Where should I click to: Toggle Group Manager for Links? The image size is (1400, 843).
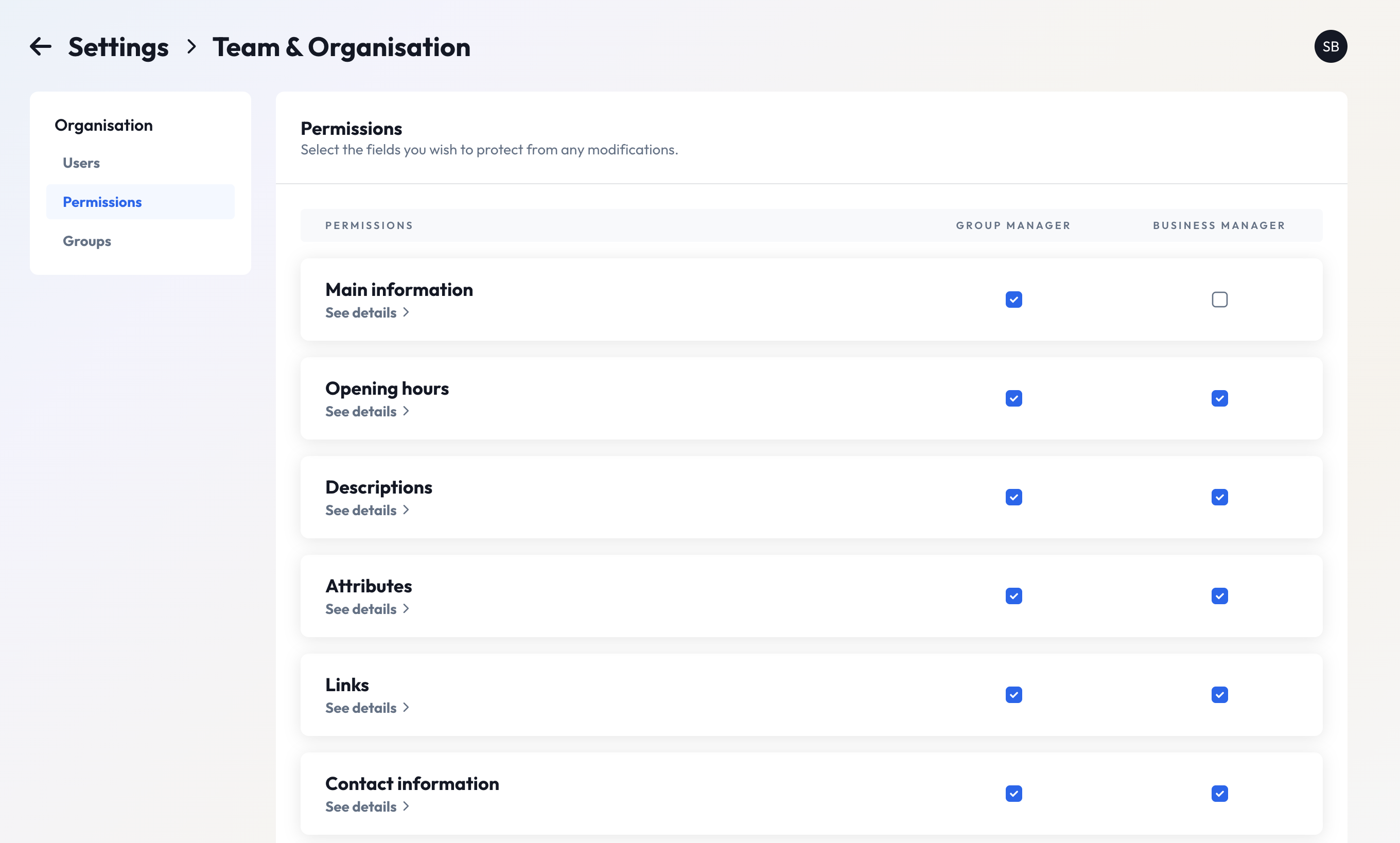[1013, 694]
